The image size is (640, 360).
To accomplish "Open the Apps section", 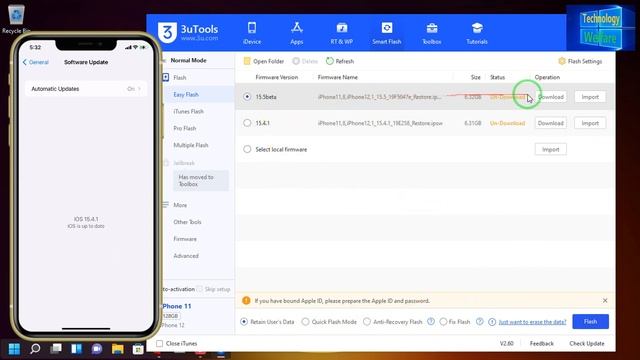I will click(297, 33).
